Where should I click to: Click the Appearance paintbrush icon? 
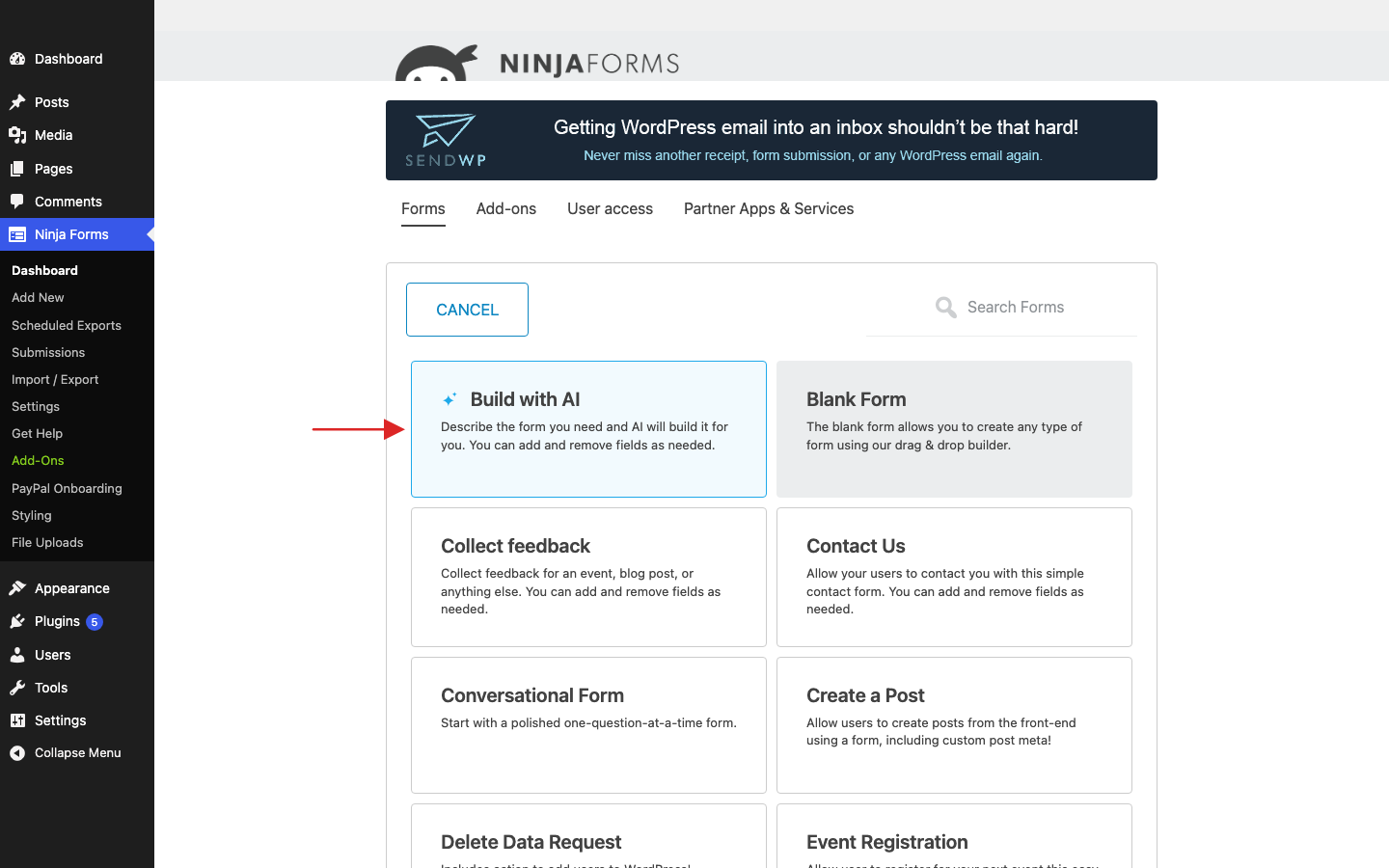point(17,588)
